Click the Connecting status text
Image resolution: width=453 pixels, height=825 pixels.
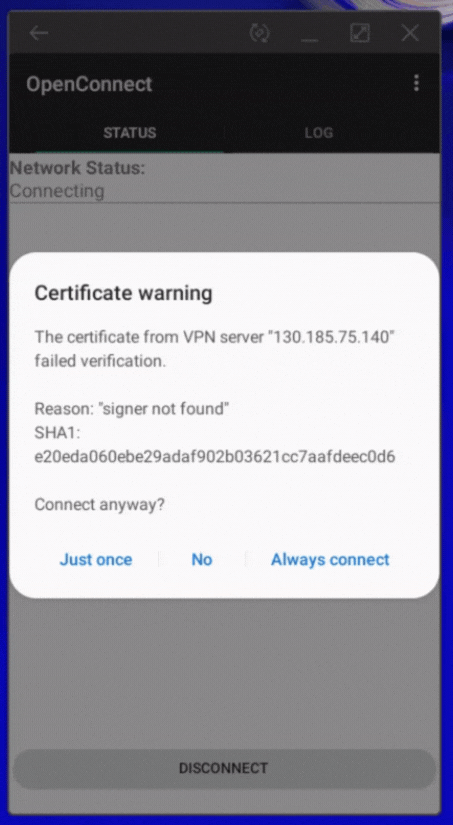pyautogui.click(x=57, y=190)
